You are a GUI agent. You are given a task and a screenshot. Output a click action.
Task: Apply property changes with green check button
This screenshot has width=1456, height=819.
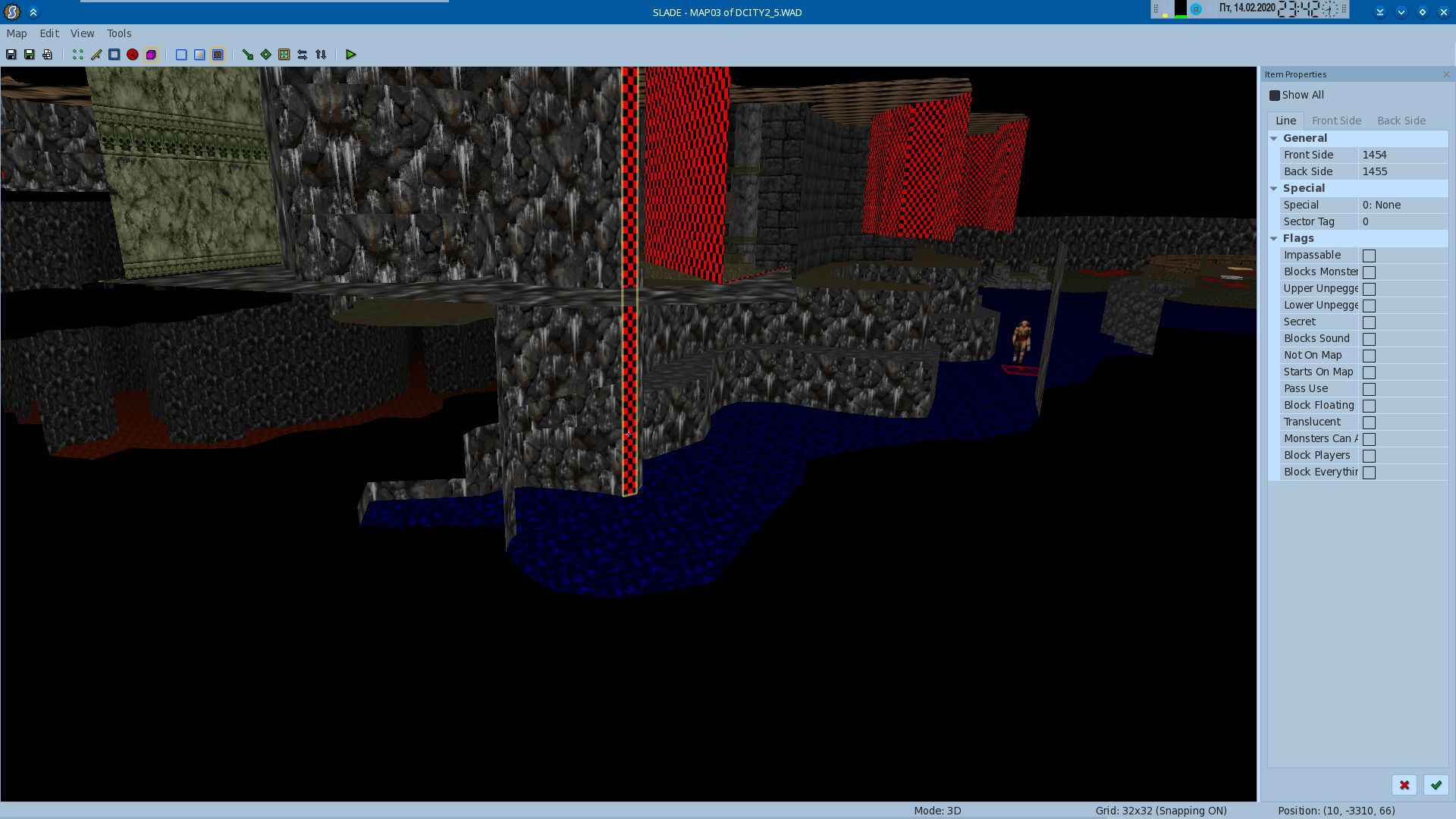click(x=1436, y=786)
